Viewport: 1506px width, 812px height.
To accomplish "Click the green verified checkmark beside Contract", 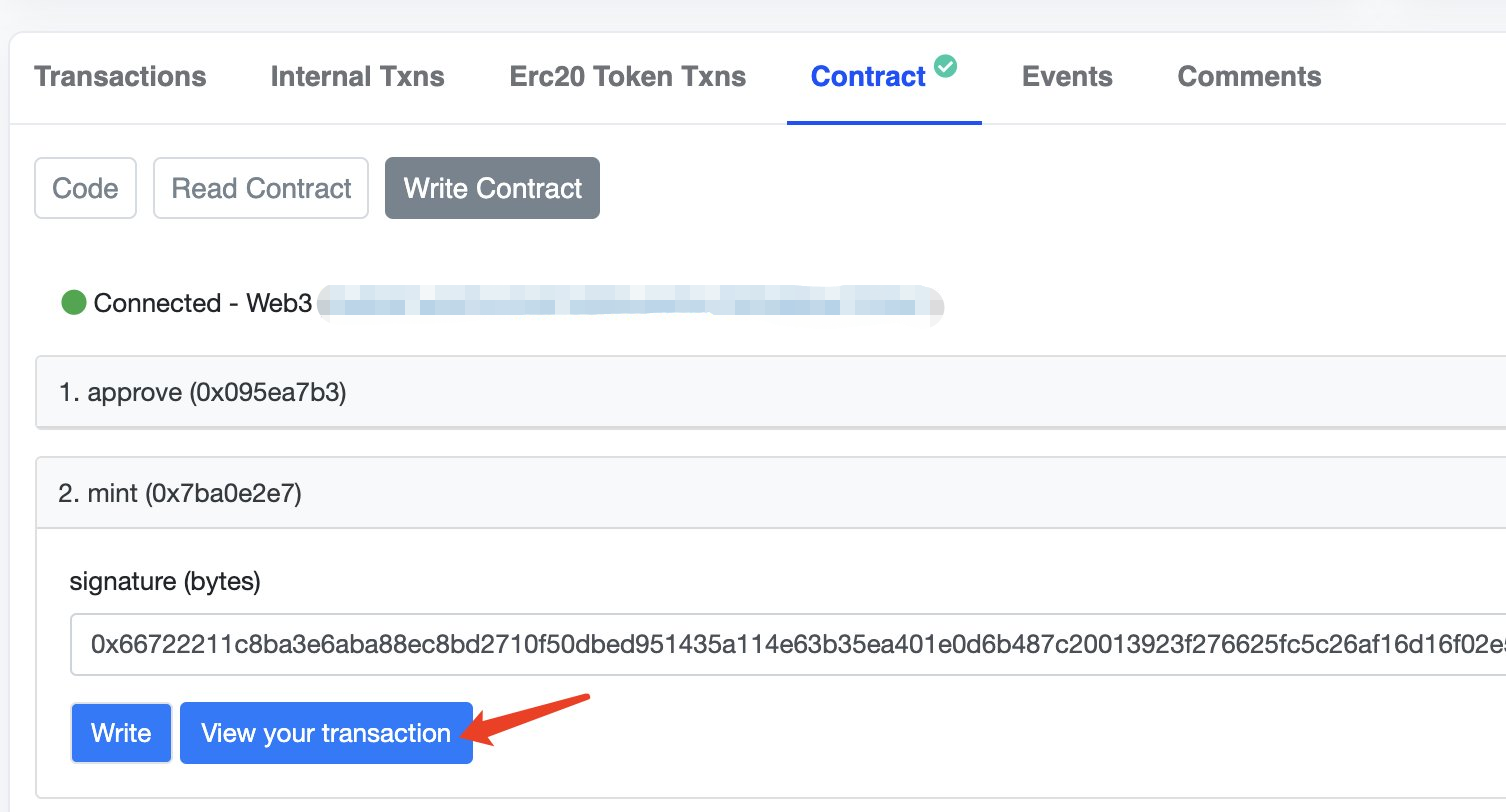I will click(945, 66).
